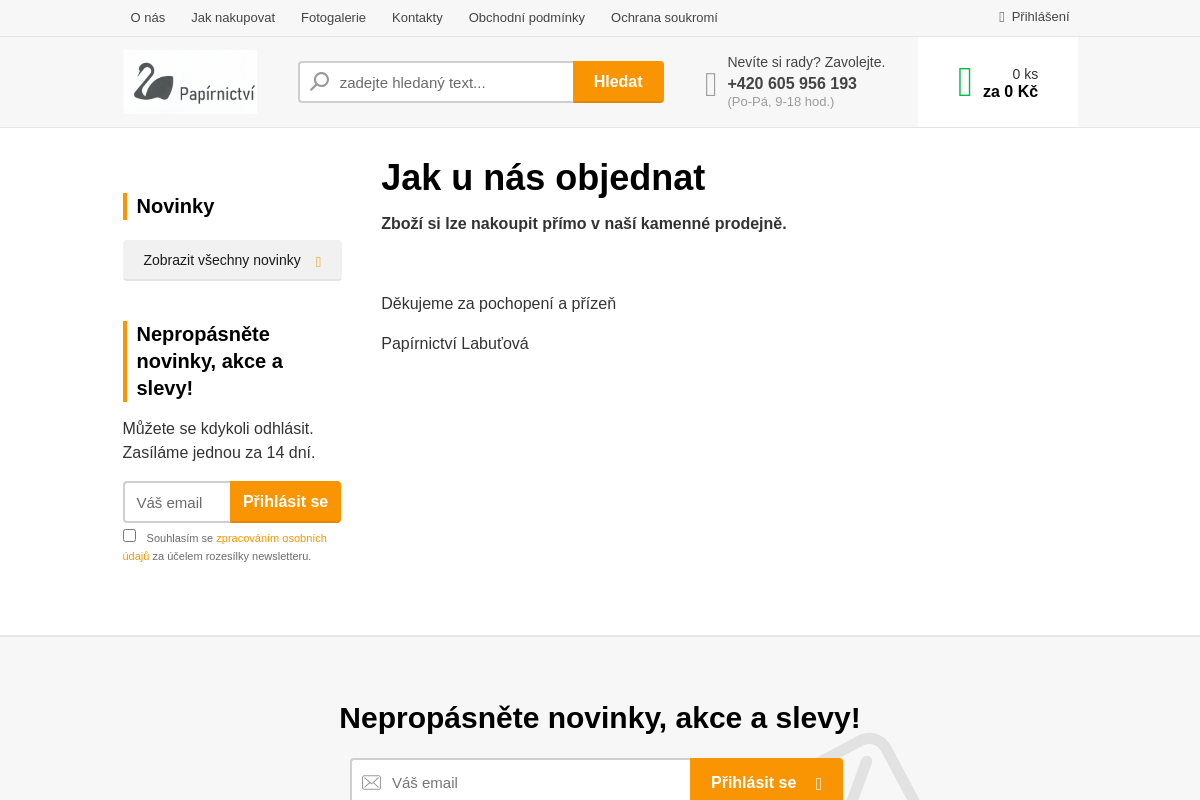Click the envelope icon in the footer email field
The width and height of the screenshot is (1200, 800).
click(x=371, y=782)
